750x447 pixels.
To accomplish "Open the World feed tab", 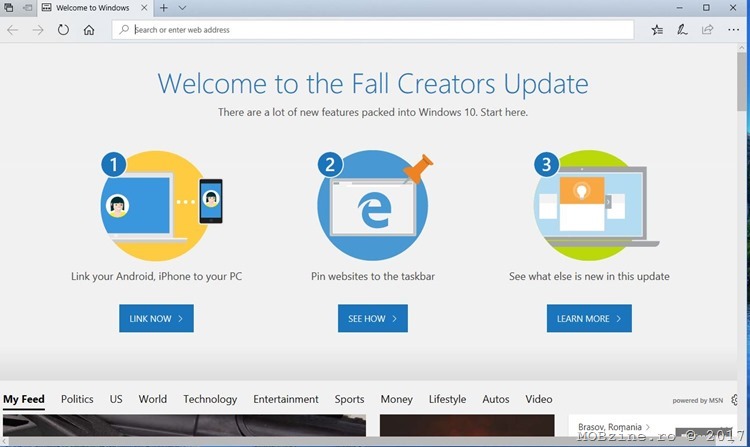I will point(153,399).
